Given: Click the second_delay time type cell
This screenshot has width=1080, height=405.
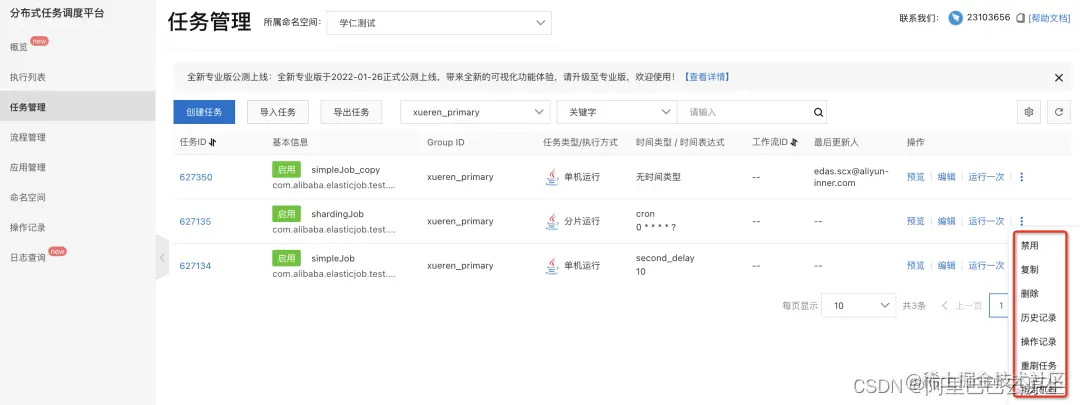Looking at the screenshot, I should tap(665, 258).
